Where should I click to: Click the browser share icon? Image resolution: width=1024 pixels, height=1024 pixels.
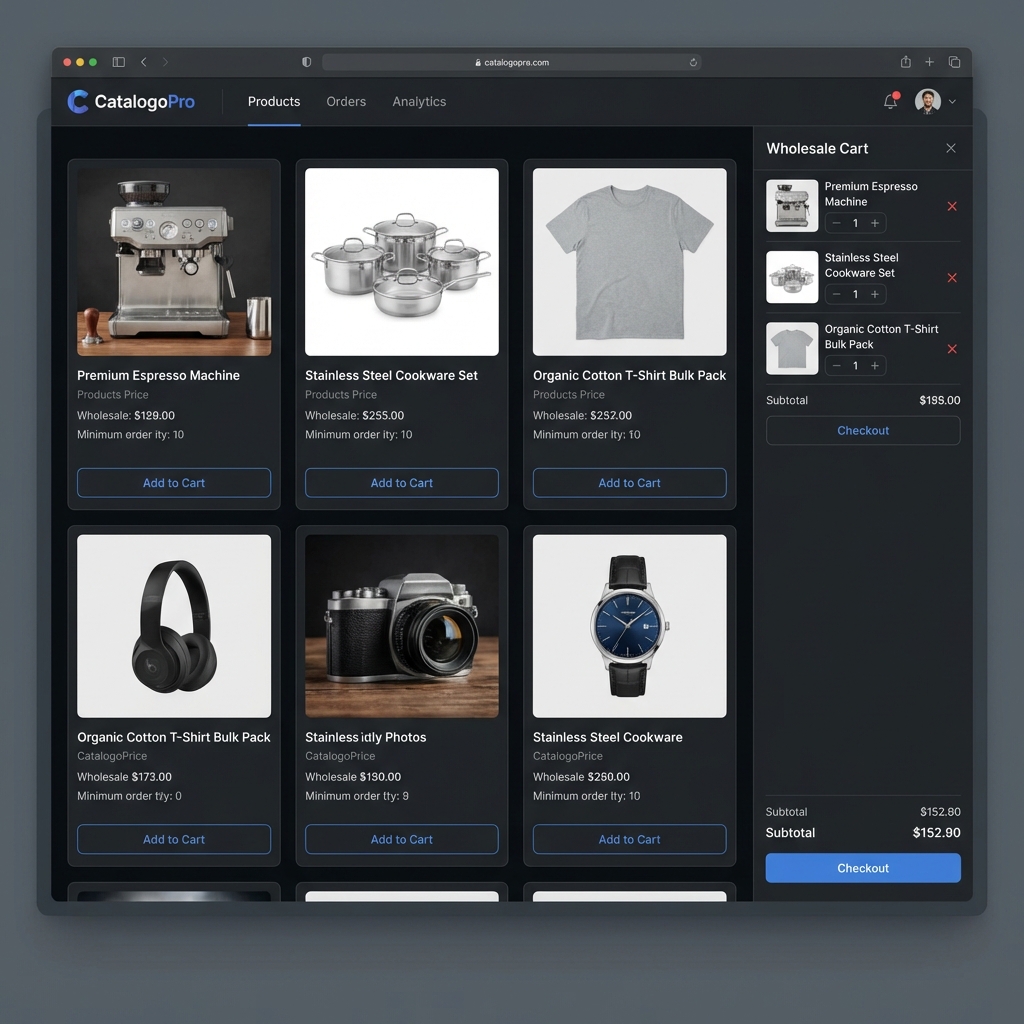coord(905,62)
